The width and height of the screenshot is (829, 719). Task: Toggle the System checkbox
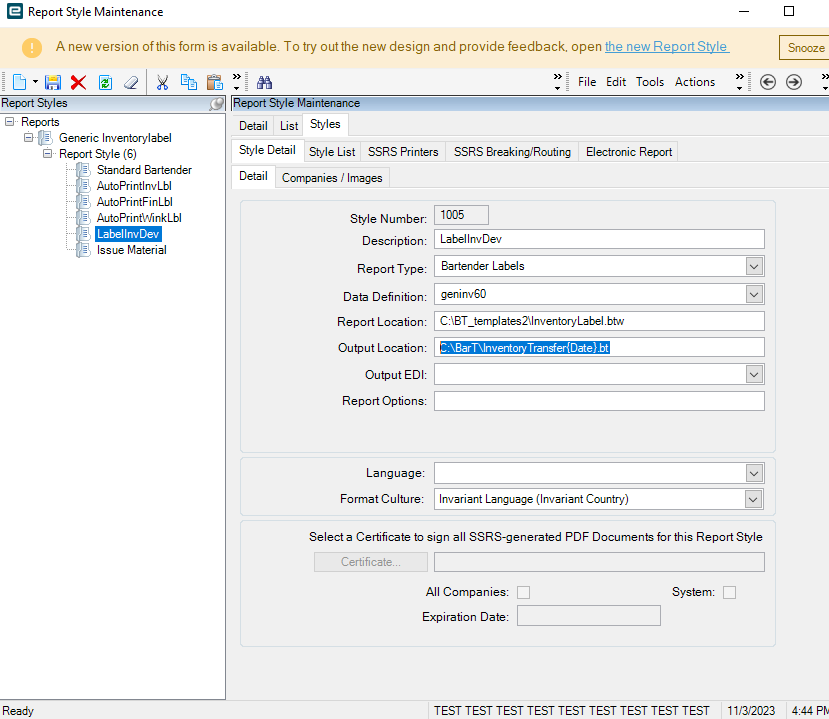coord(729,592)
